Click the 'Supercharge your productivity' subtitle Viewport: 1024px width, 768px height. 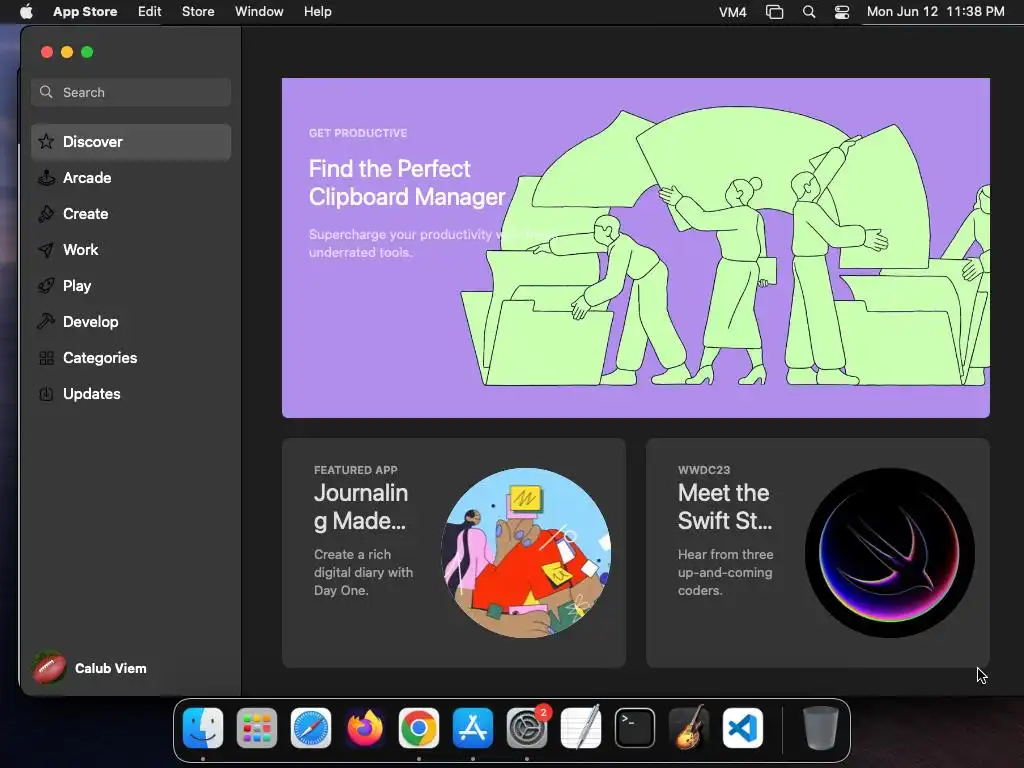click(432, 243)
